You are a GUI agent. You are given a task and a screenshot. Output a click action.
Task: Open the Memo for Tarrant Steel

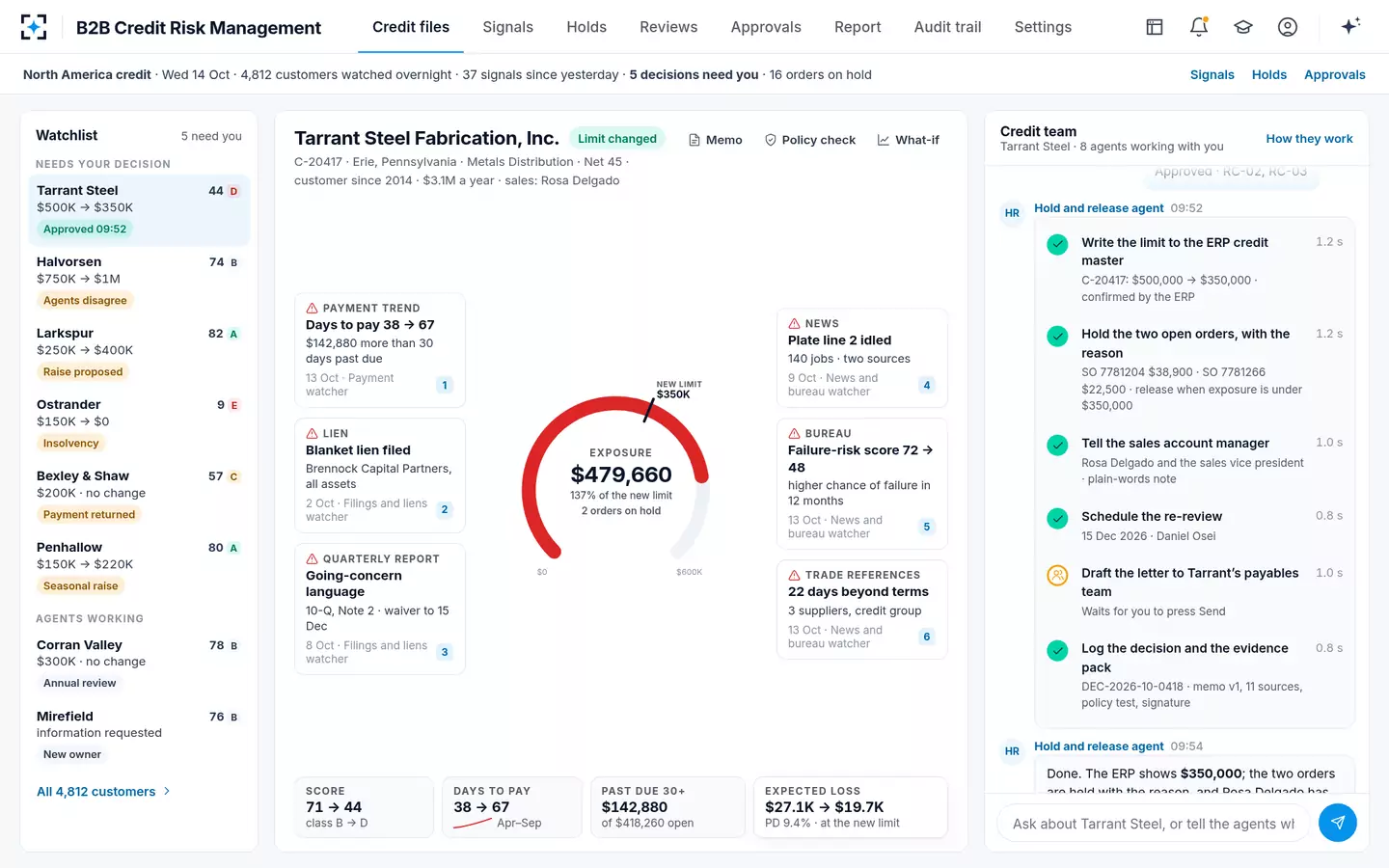pyautogui.click(x=716, y=140)
